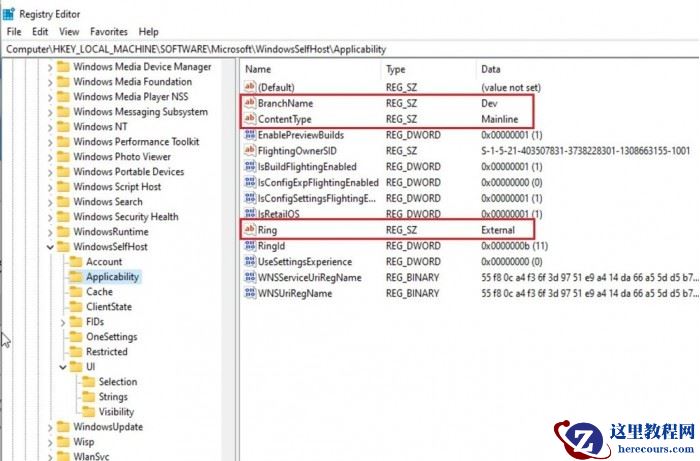This screenshot has width=700, height=461.
Task: Expand the Windows Media Player NSS key
Action: [x=50, y=97]
